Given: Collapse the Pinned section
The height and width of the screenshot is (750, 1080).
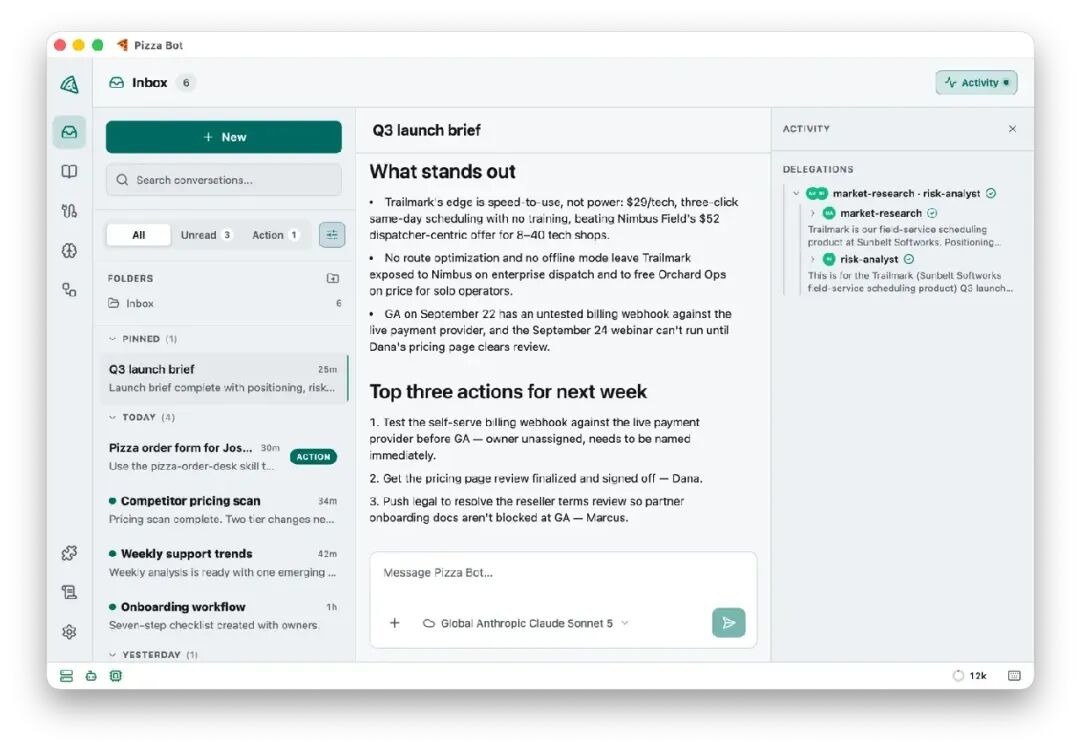Looking at the screenshot, I should point(112,339).
